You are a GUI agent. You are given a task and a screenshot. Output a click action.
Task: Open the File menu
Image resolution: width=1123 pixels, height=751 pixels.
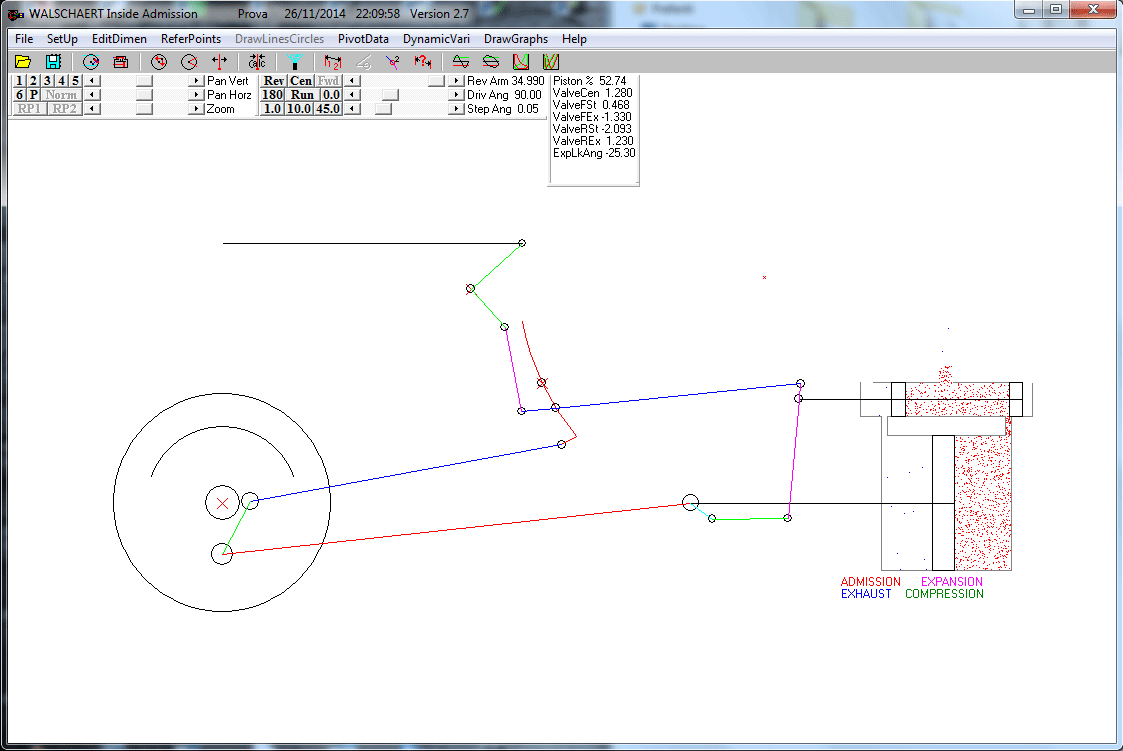24,39
